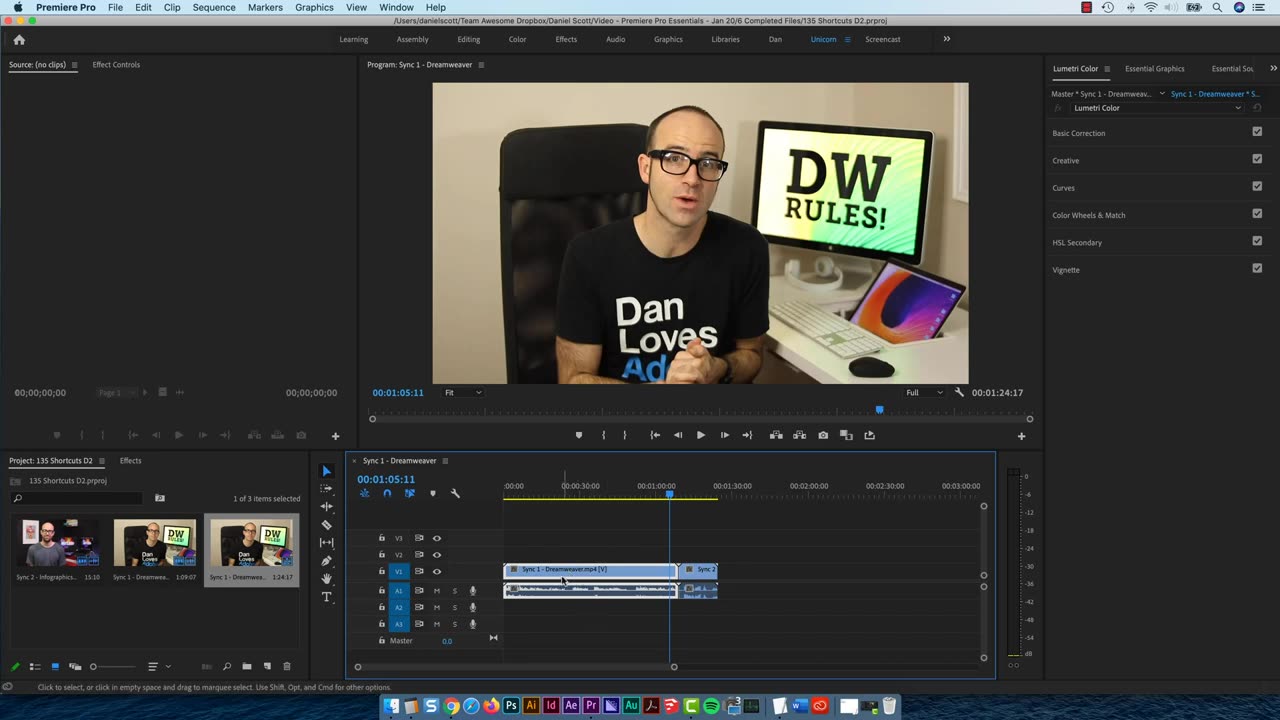This screenshot has height=720, width=1280.
Task: Switch project panel to freeform view
Action: (x=75, y=666)
